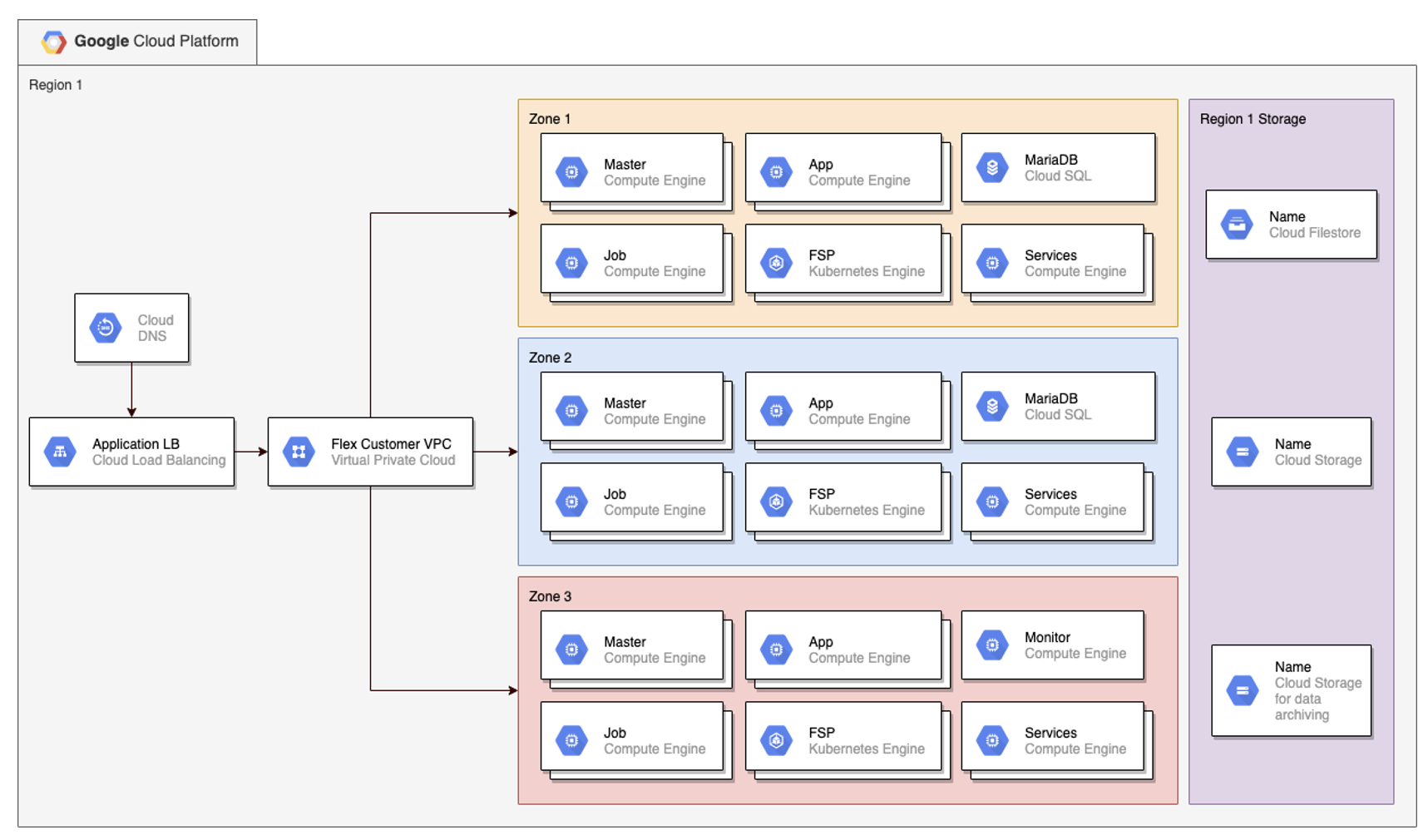The width and height of the screenshot is (1428, 840).
Task: Click Zone 3 App card text
Action: click(859, 650)
